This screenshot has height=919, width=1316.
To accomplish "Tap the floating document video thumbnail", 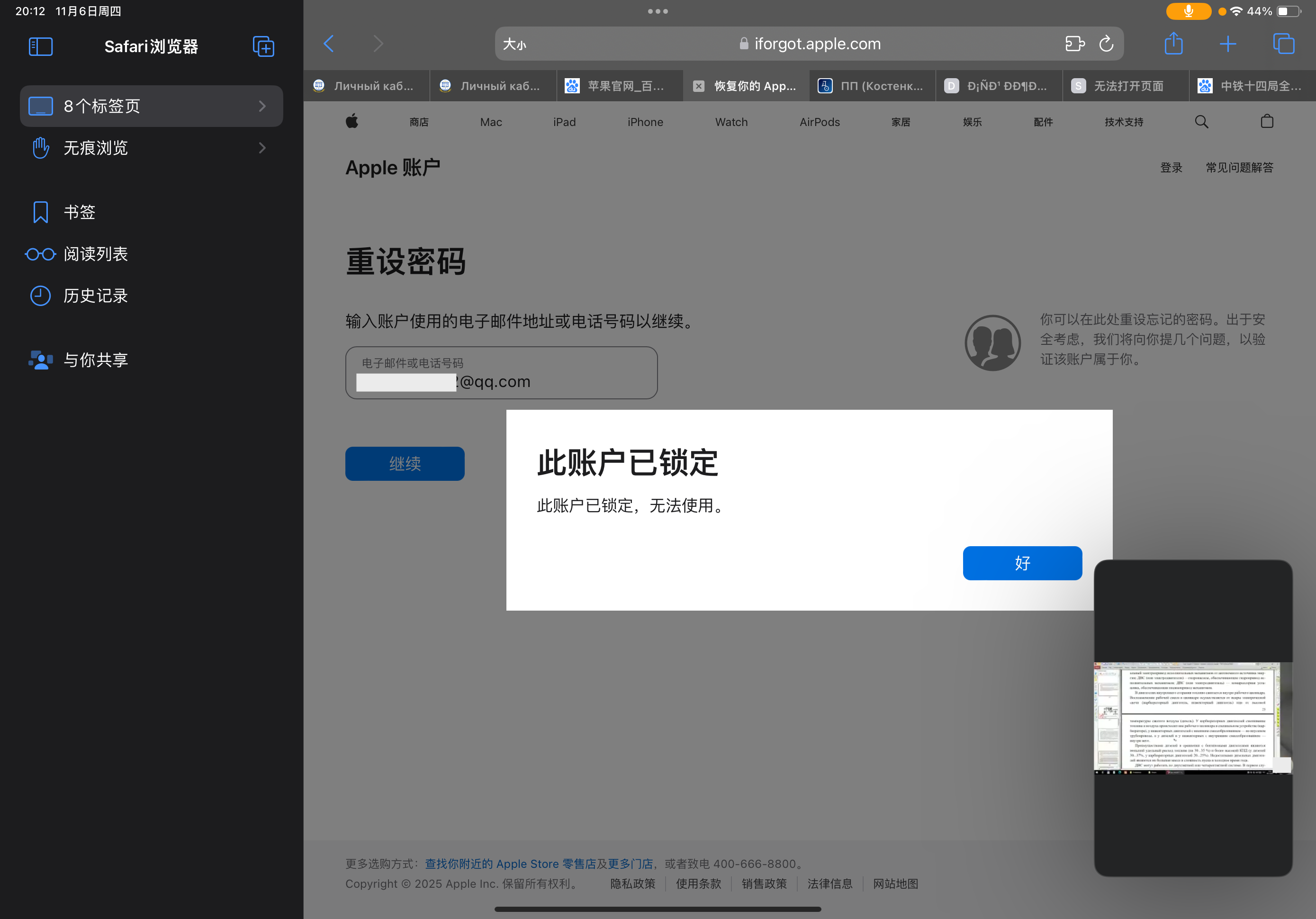I will point(1192,718).
